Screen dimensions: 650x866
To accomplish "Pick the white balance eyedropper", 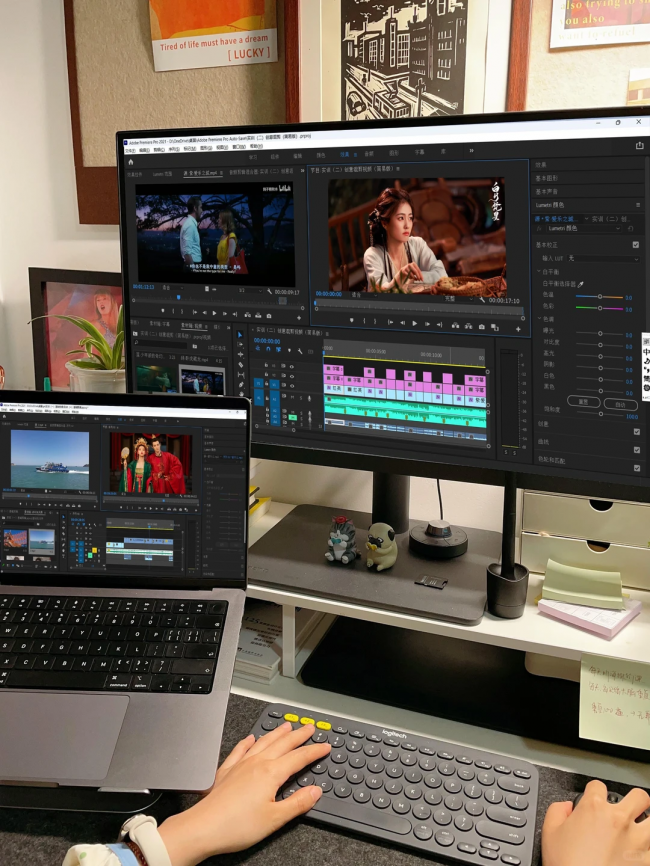I will [x=581, y=284].
